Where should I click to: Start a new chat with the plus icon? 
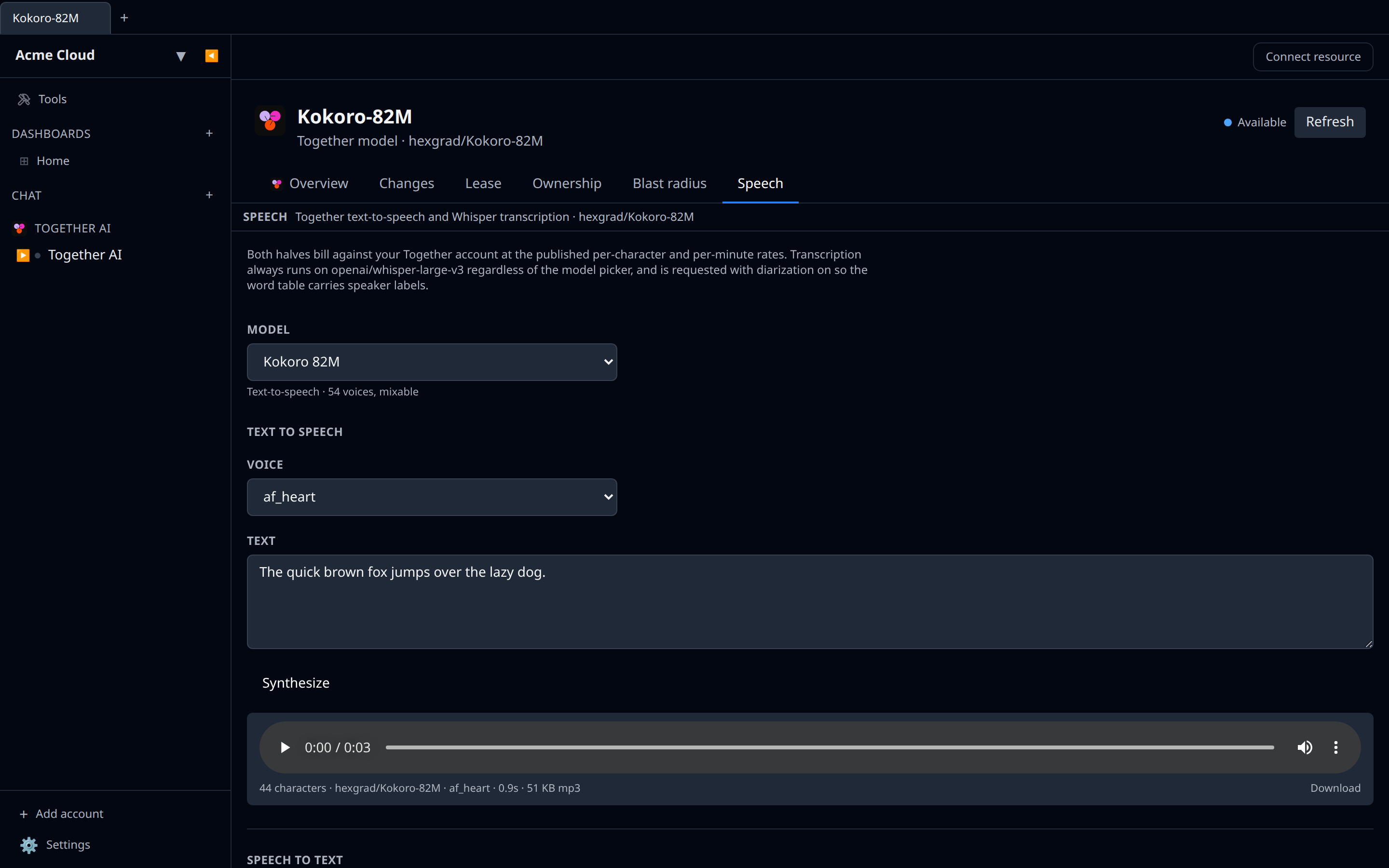(209, 195)
